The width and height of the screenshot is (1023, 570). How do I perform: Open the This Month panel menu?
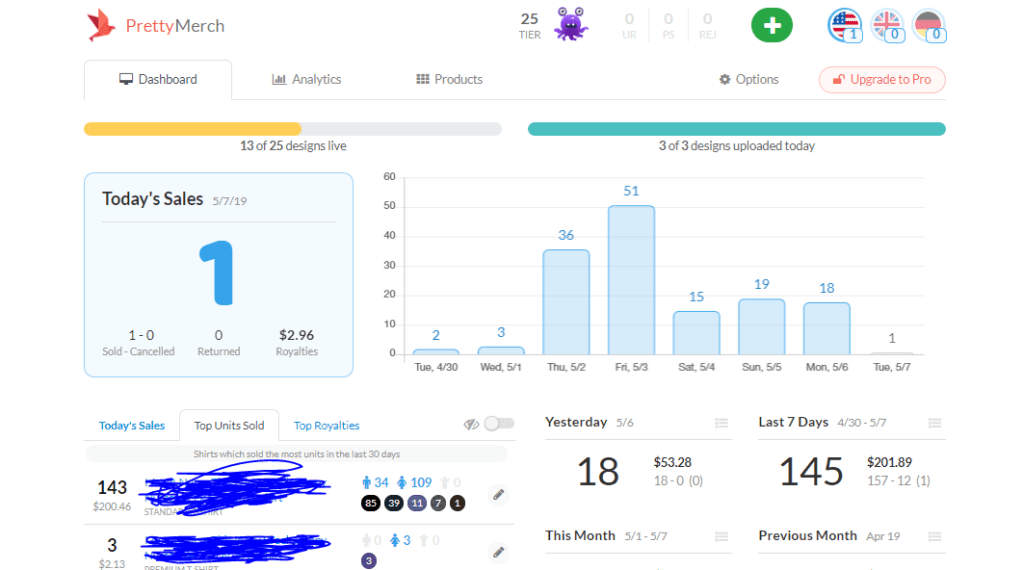(721, 536)
